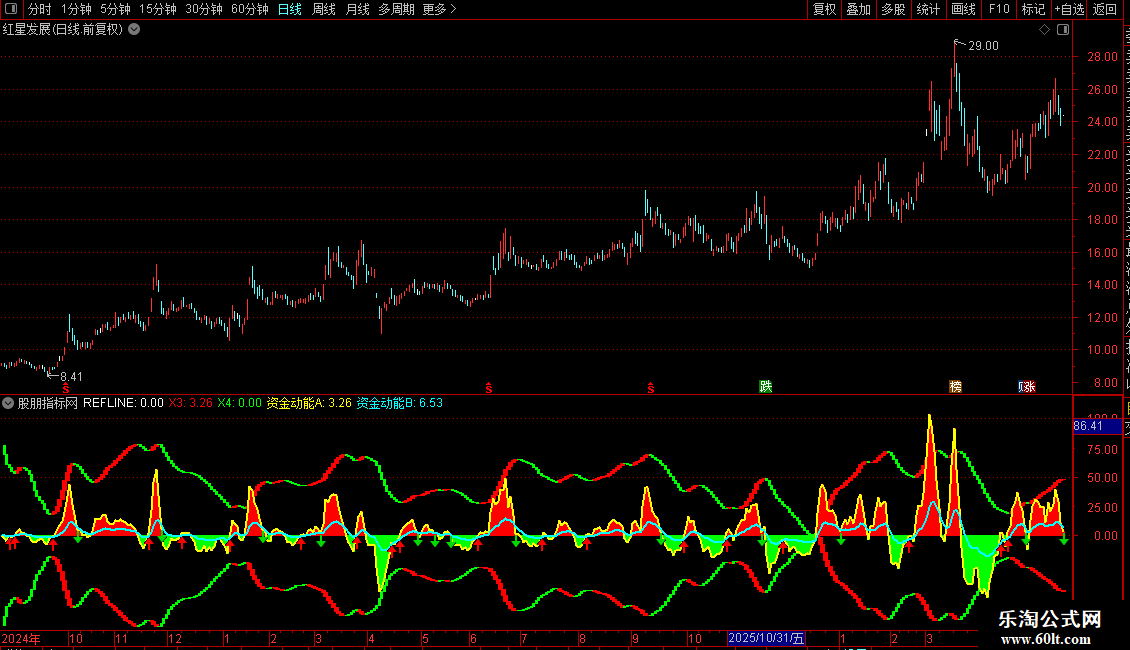Click the REFLINE: 0.00 indicator readout

point(123,404)
